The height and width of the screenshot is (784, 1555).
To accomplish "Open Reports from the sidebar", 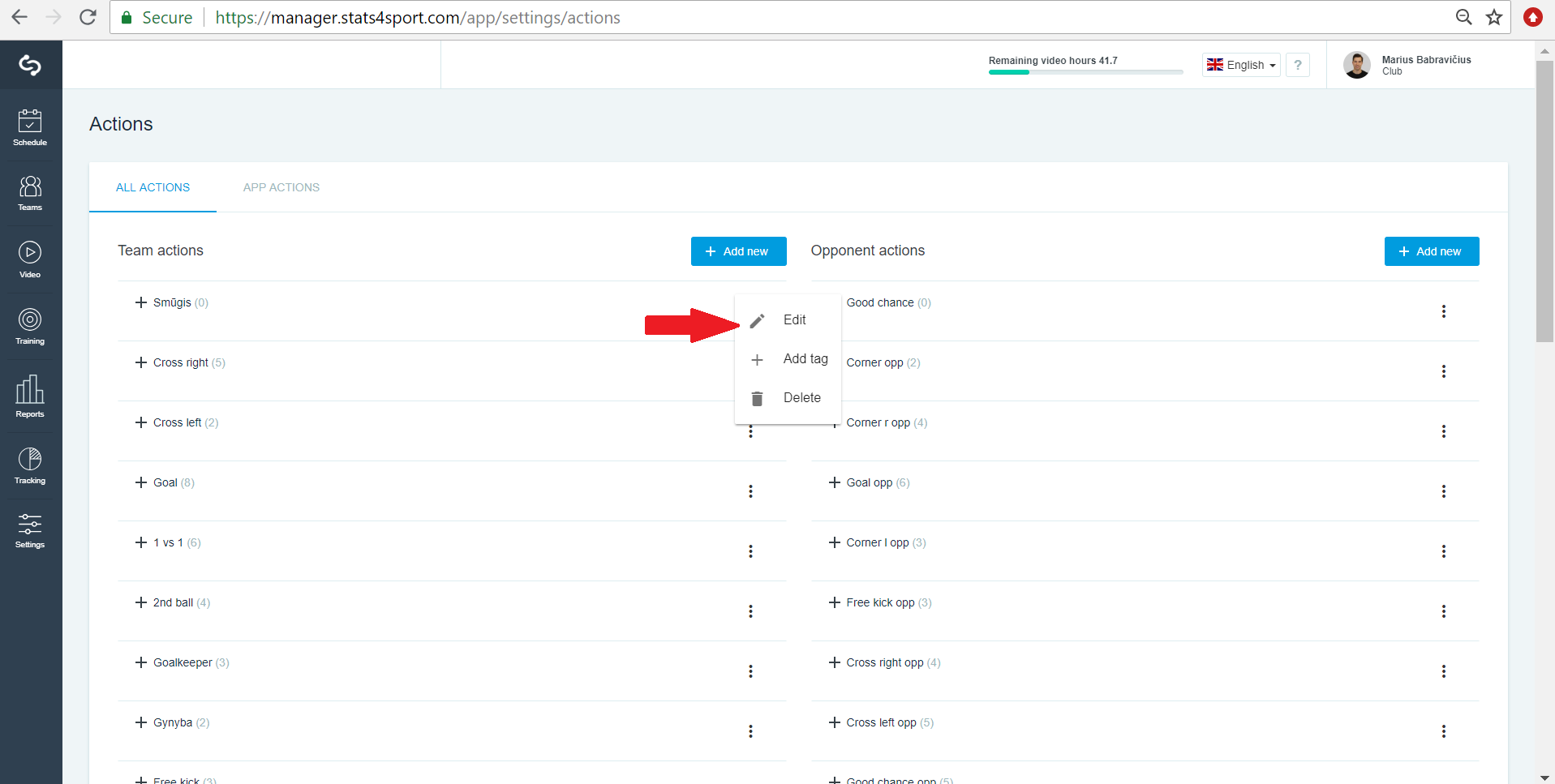I will pos(30,396).
